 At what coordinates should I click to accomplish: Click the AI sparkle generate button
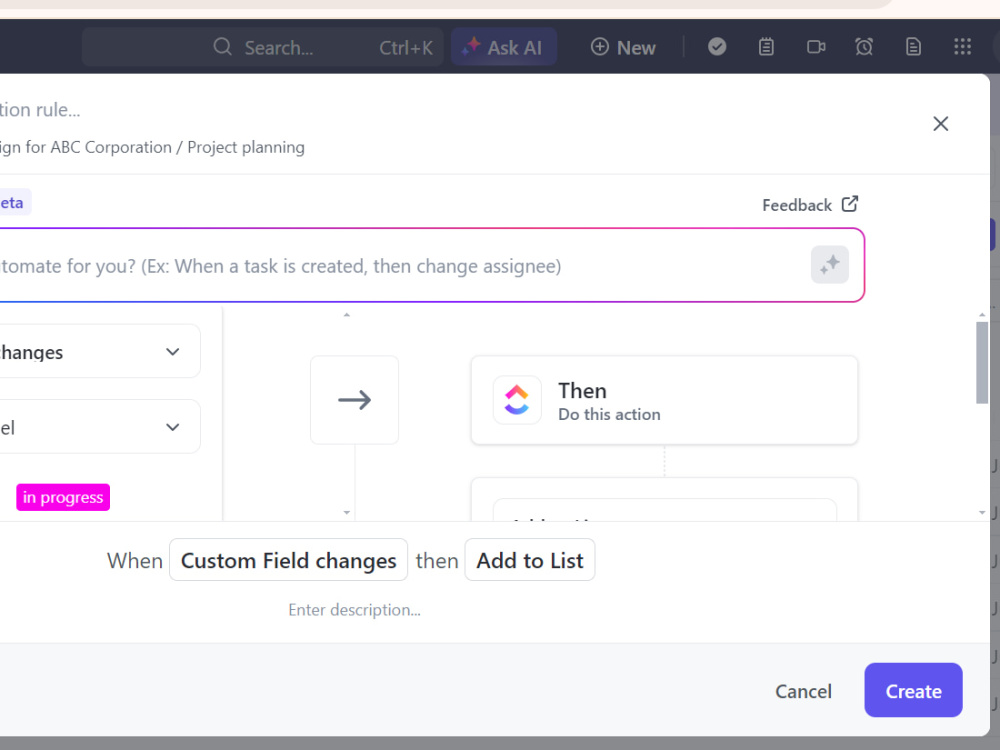click(x=830, y=265)
